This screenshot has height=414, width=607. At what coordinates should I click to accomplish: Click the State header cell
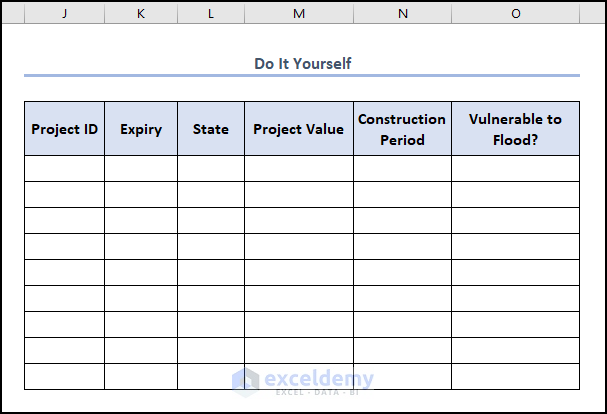point(211,129)
